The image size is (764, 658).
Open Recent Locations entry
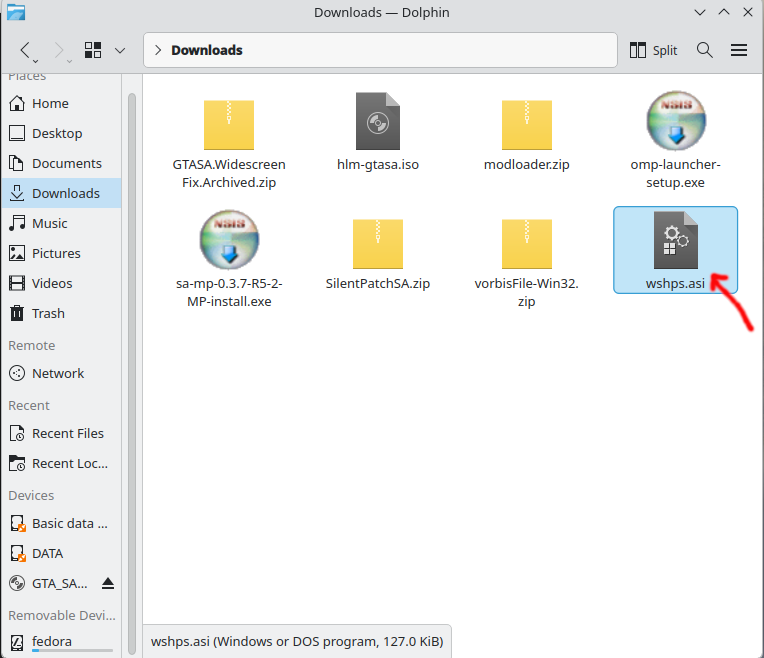[x=61, y=463]
